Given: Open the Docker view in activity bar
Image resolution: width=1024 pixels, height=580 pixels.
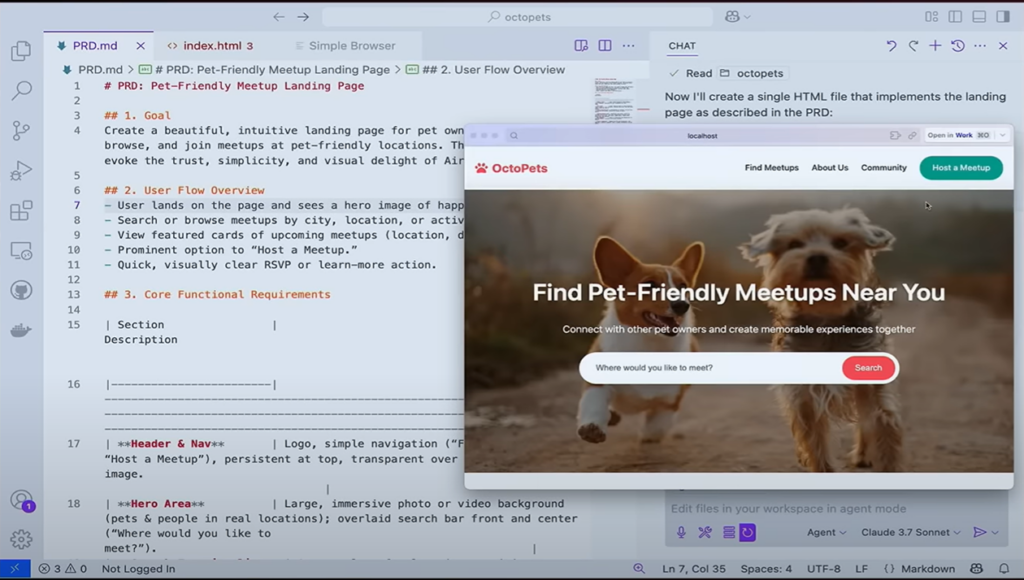Looking at the screenshot, I should click(20, 331).
